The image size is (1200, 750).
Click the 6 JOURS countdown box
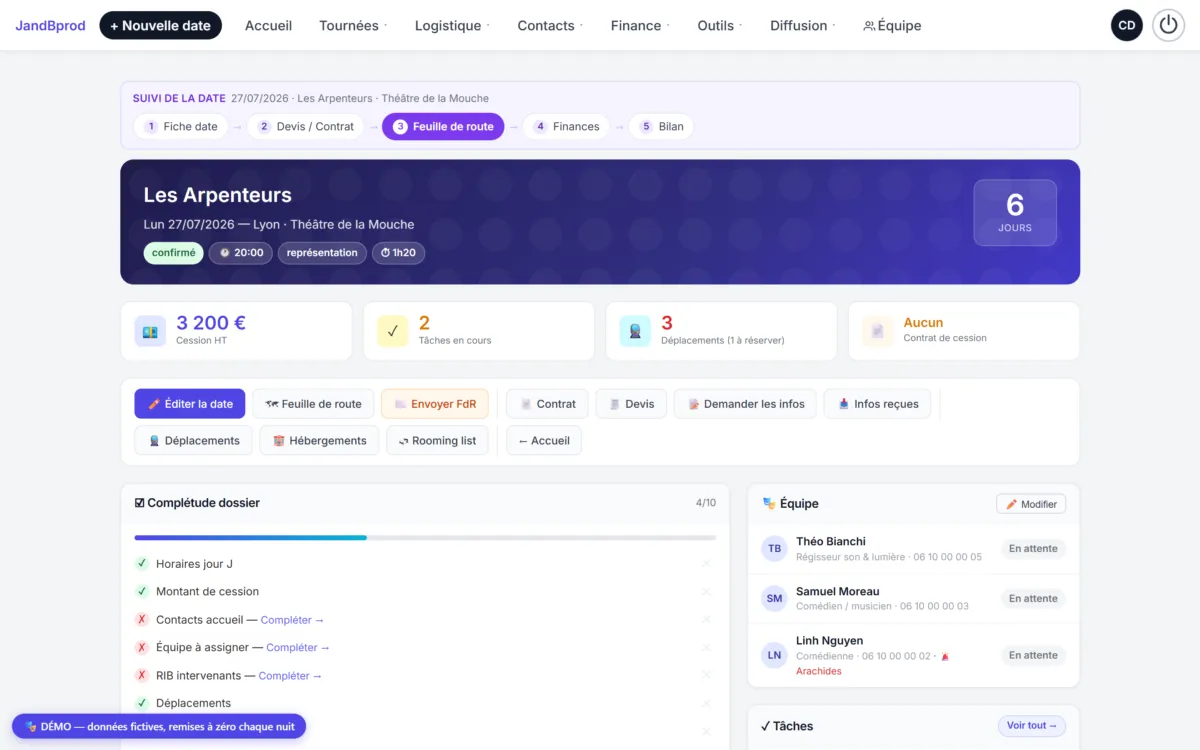(1015, 213)
